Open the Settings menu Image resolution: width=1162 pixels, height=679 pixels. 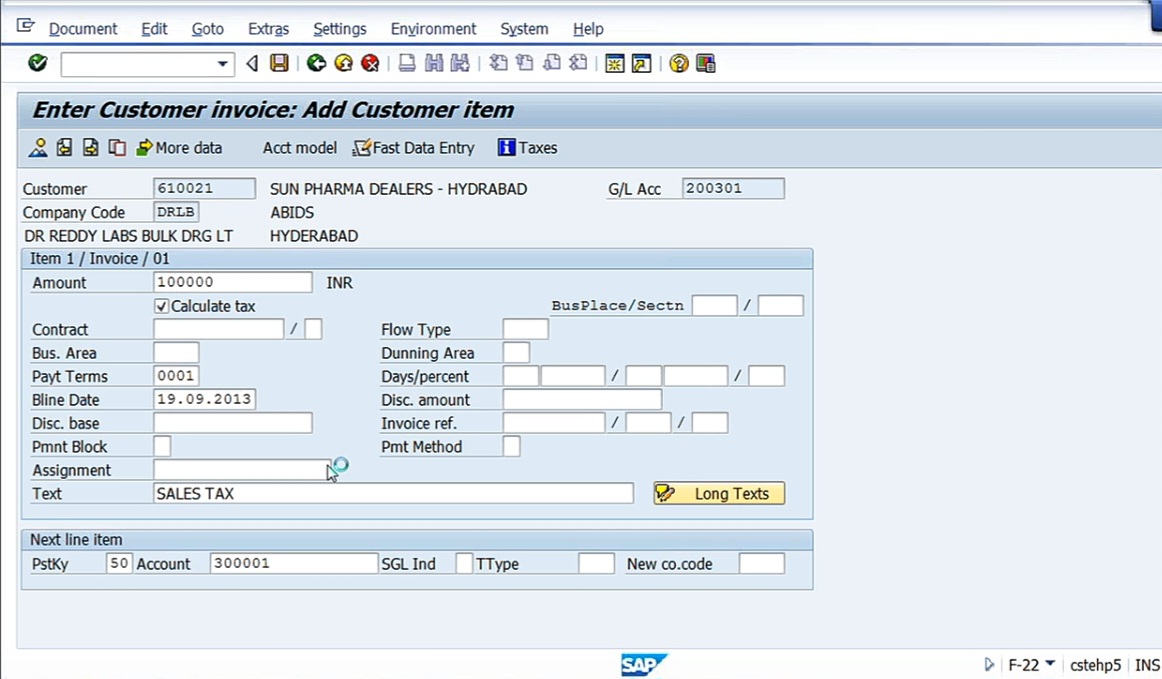339,29
